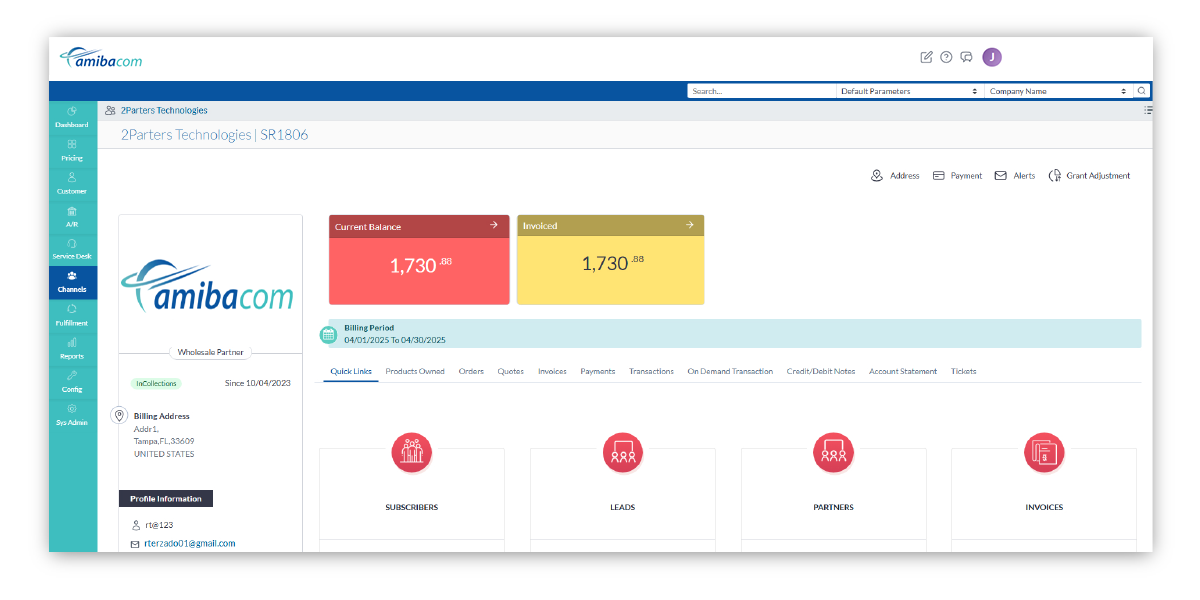Open the On Demand Transaction tab
Screen dimensions: 1200x600
[x=730, y=372]
